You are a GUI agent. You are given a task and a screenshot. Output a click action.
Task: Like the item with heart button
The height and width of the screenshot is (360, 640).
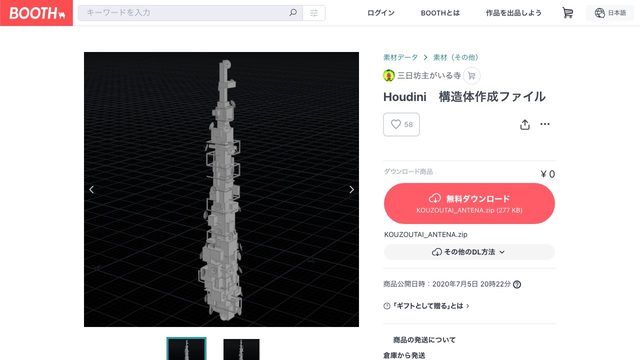[401, 124]
